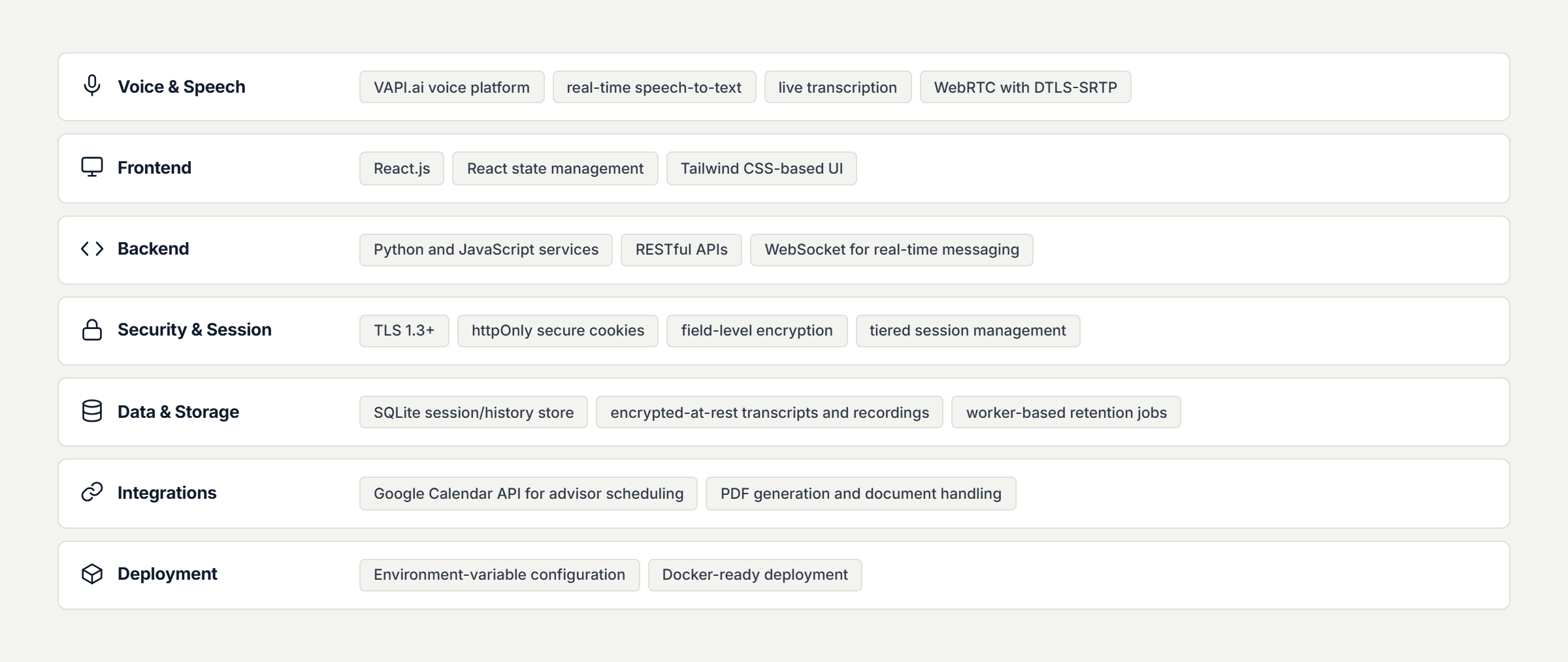
Task: Click the microphone icon beside Voice & Speech
Action: click(92, 86)
